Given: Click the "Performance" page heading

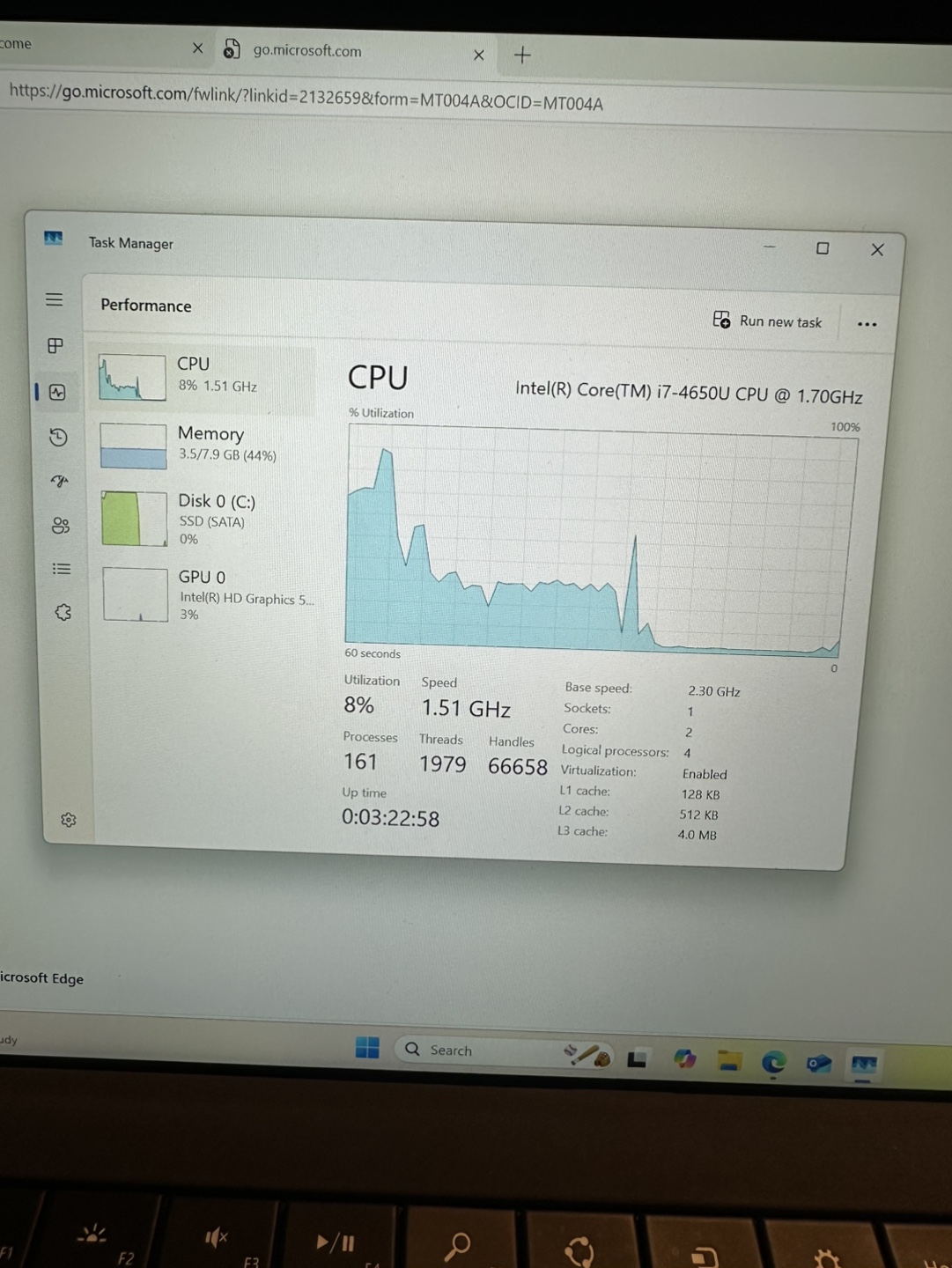Looking at the screenshot, I should click(x=146, y=306).
